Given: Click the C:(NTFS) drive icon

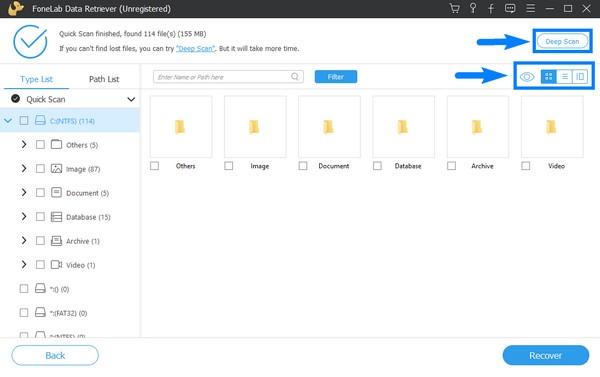Looking at the screenshot, I should [40, 121].
